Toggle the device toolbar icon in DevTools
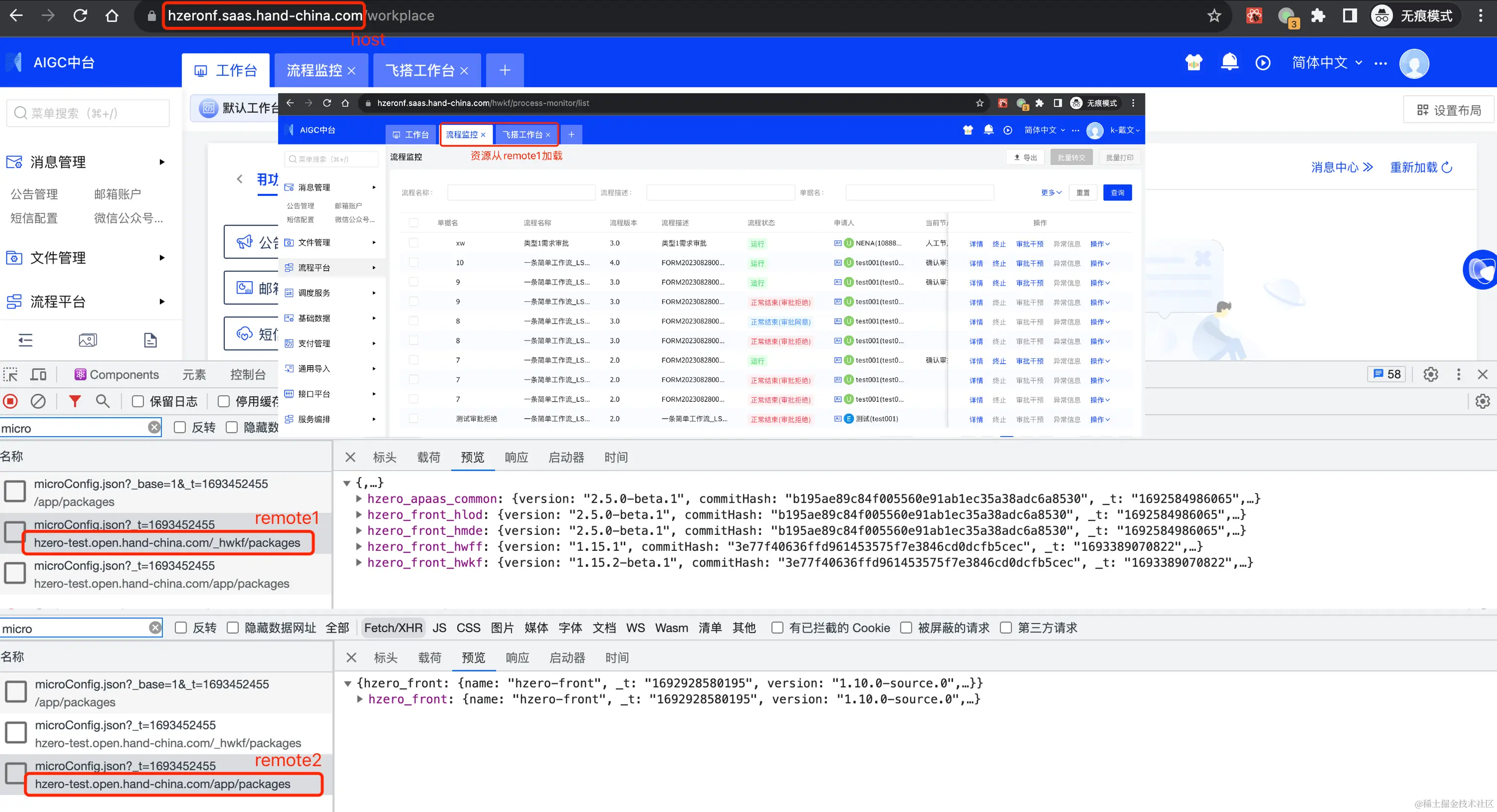Image resolution: width=1497 pixels, height=812 pixels. coord(38,375)
